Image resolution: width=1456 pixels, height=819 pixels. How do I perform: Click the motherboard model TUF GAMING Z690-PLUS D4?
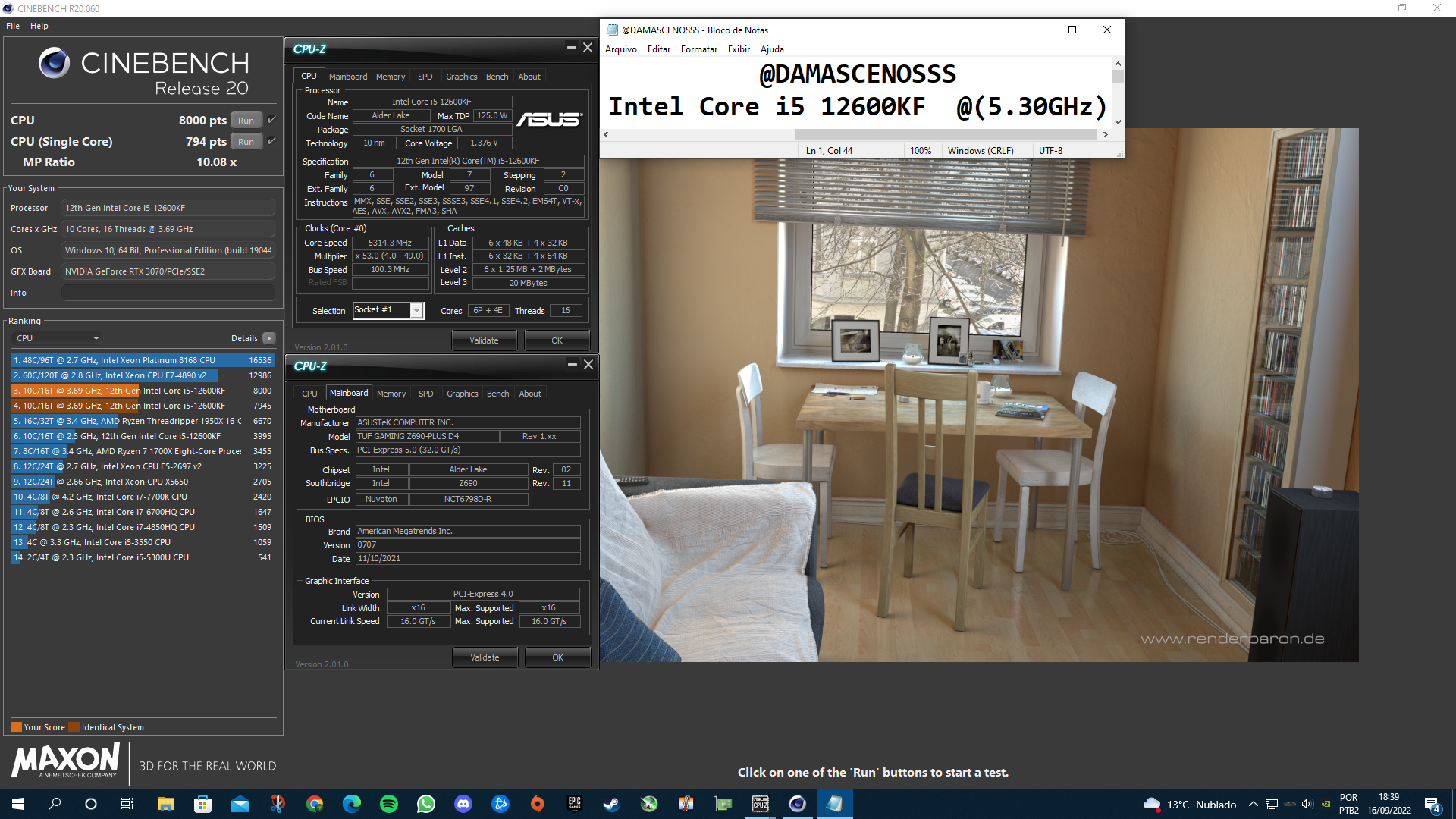click(x=428, y=436)
